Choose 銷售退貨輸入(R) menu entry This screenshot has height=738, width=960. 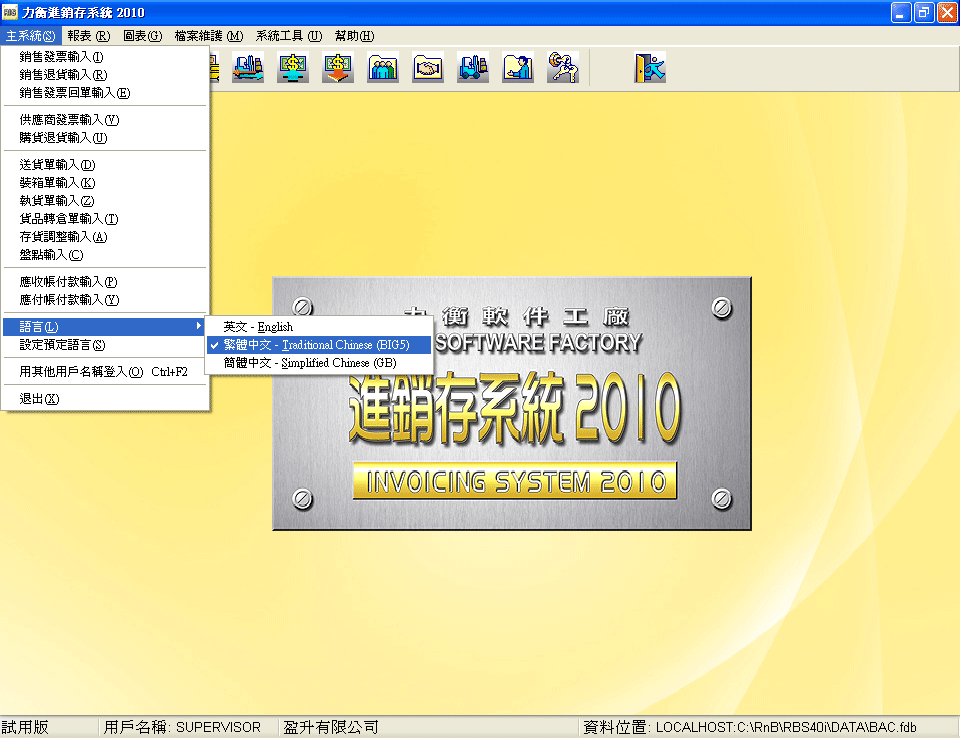coord(105,75)
